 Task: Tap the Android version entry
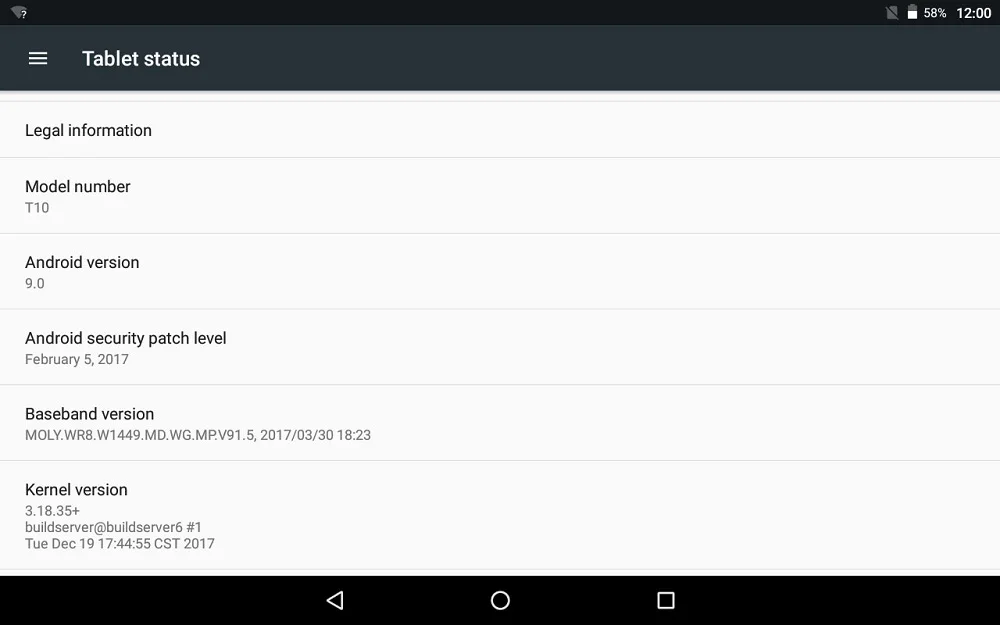click(500, 272)
